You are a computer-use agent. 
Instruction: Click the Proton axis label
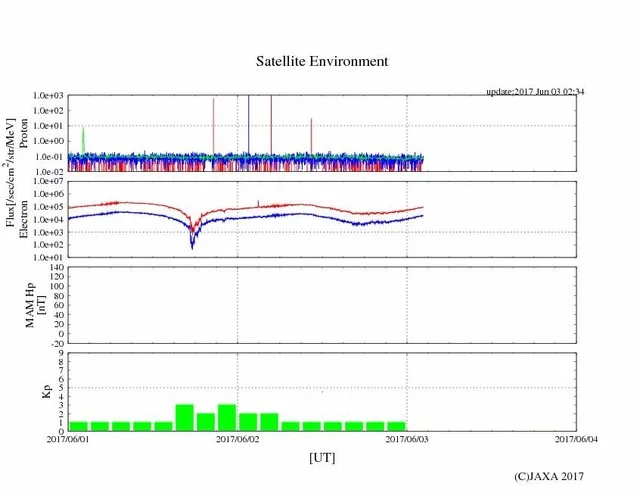point(25,132)
